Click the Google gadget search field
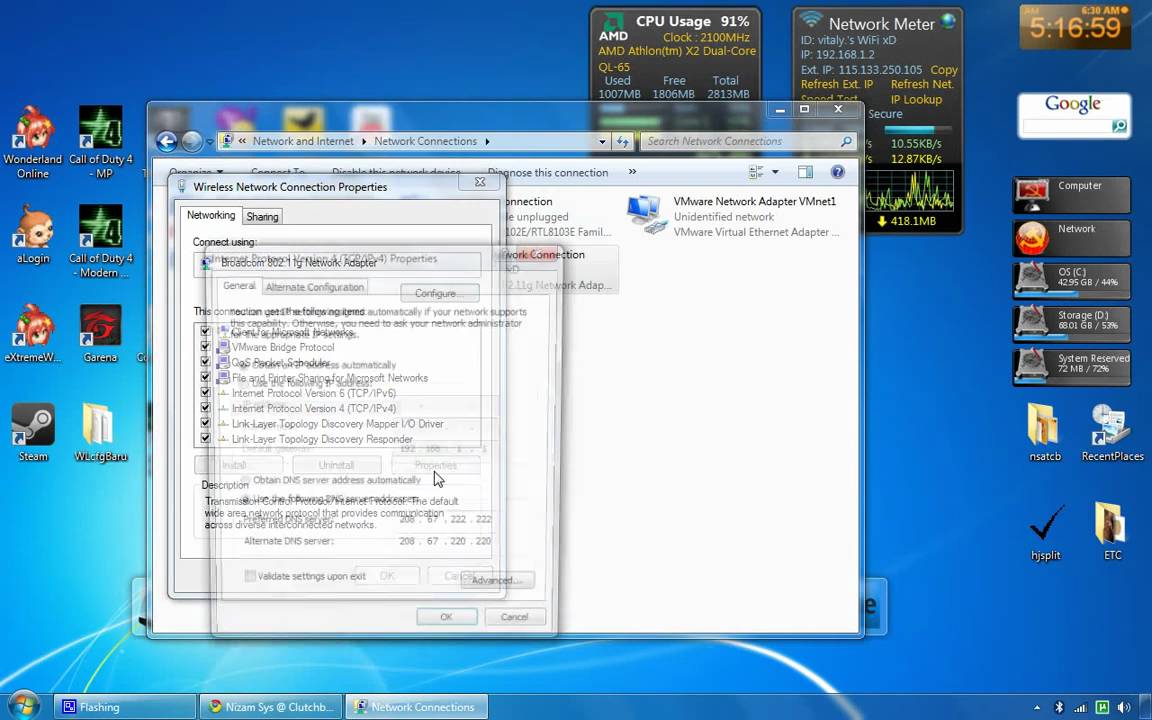1152x720 pixels. (x=1067, y=126)
